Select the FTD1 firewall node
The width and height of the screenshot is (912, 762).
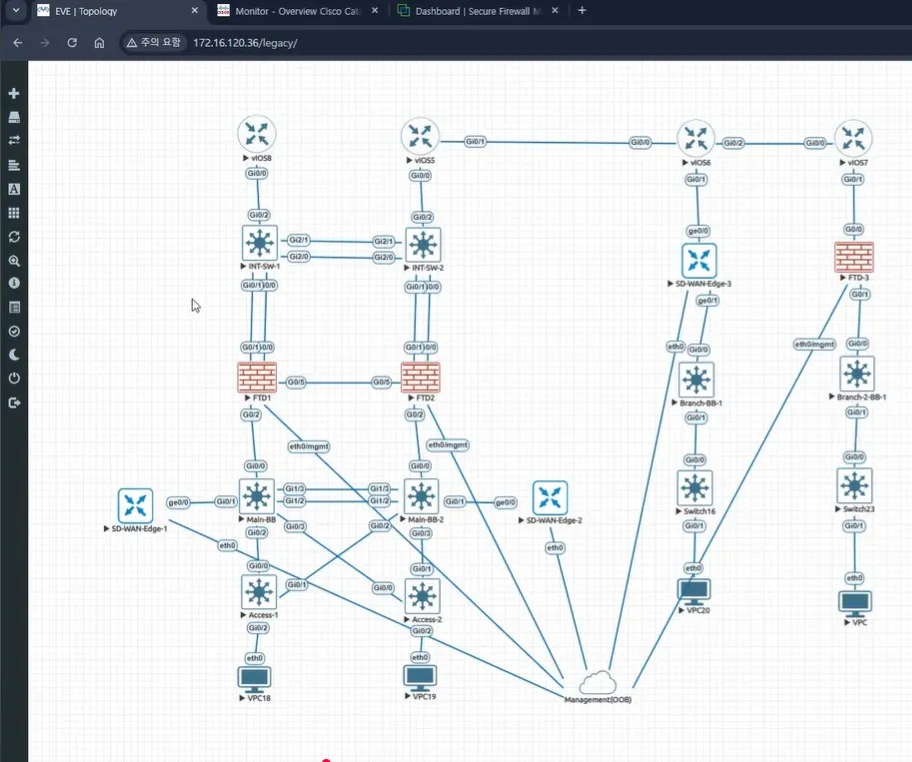257,377
